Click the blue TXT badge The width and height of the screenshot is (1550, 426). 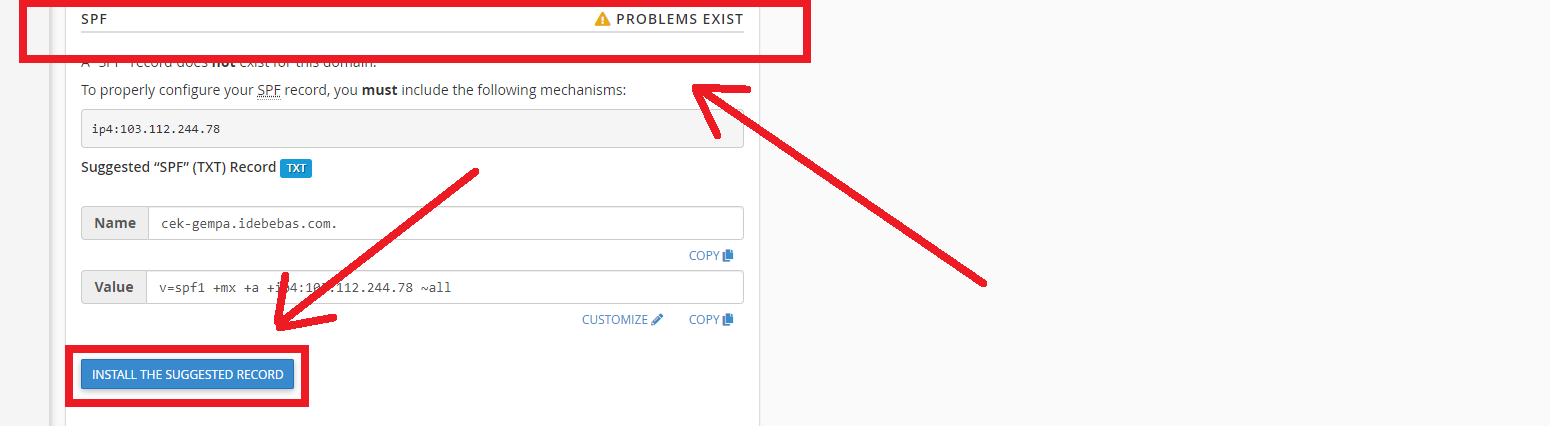point(296,168)
